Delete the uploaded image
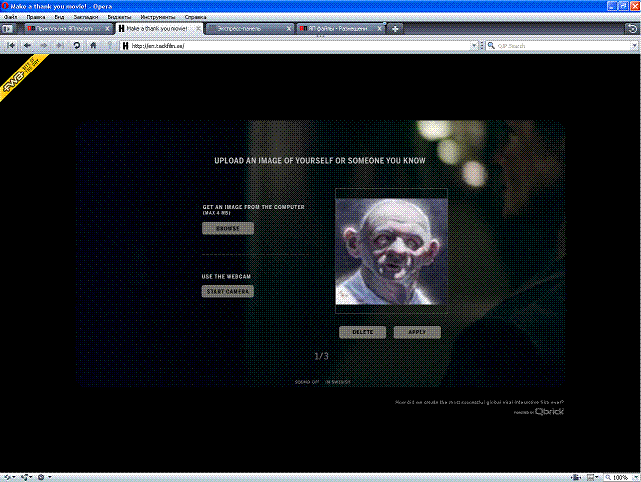The width and height of the screenshot is (641, 482). [x=362, y=332]
